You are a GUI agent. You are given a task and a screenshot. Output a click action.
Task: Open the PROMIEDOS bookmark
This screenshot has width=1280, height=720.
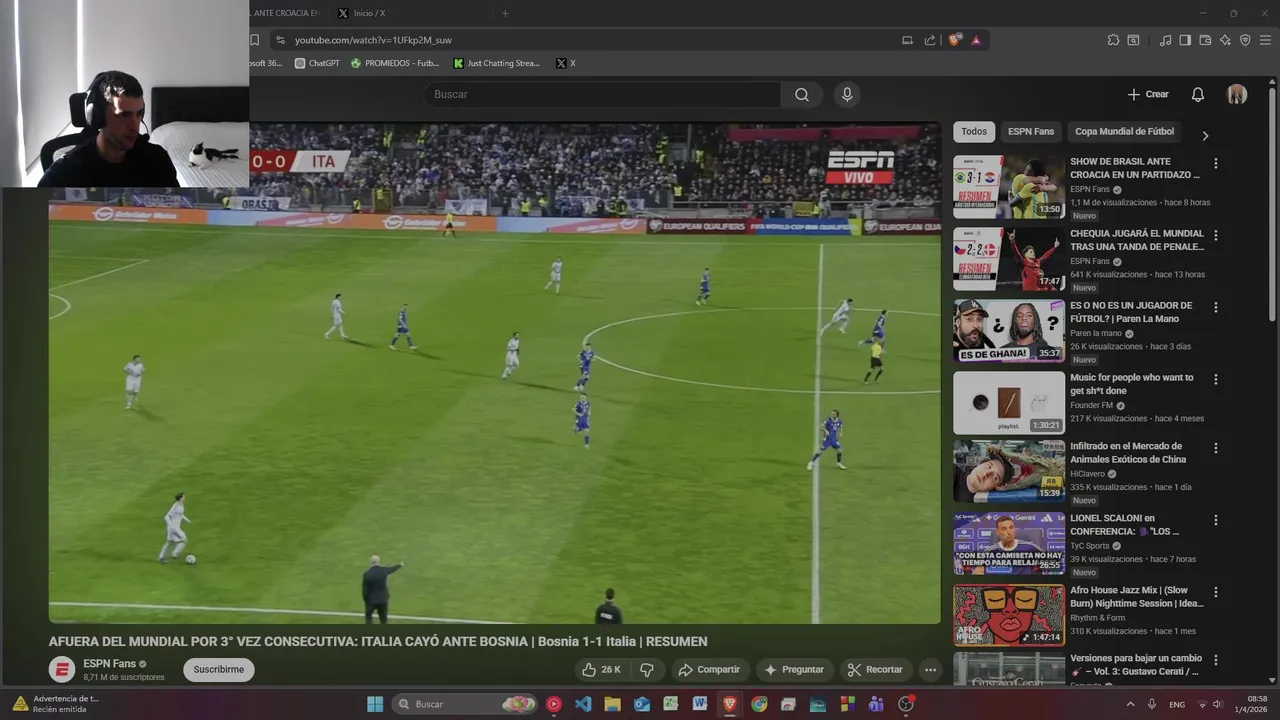point(395,63)
